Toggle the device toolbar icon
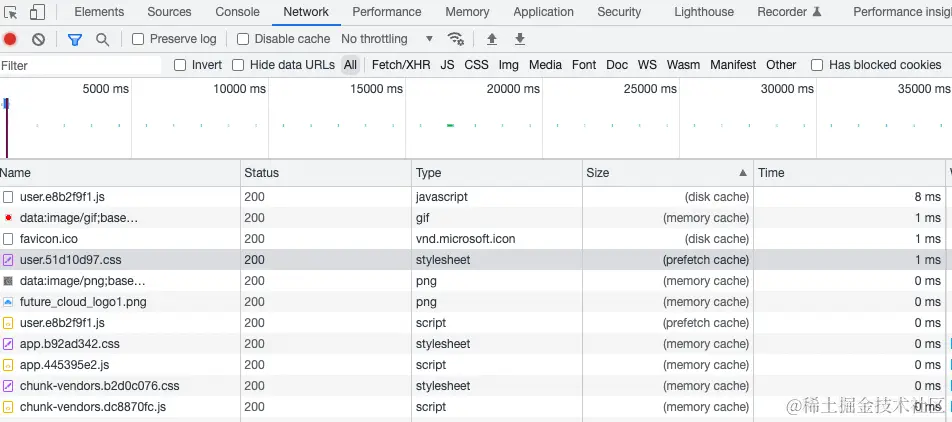 point(37,12)
